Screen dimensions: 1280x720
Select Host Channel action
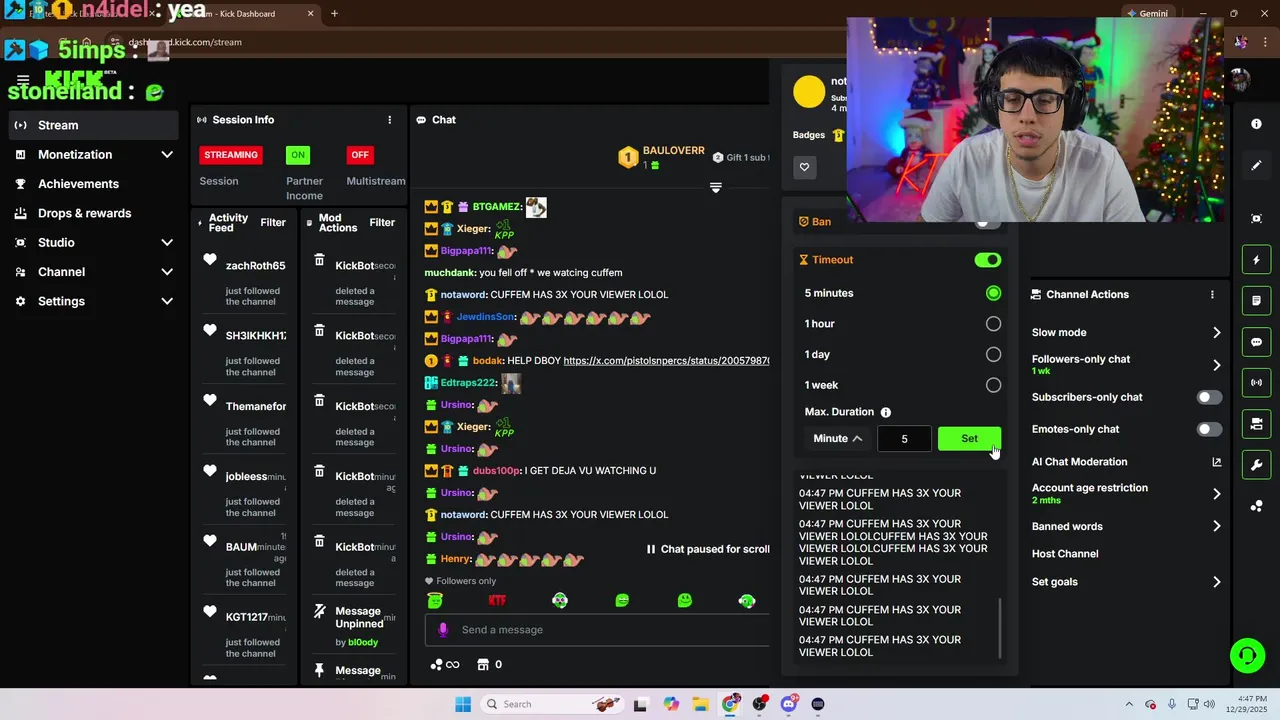click(x=1065, y=554)
